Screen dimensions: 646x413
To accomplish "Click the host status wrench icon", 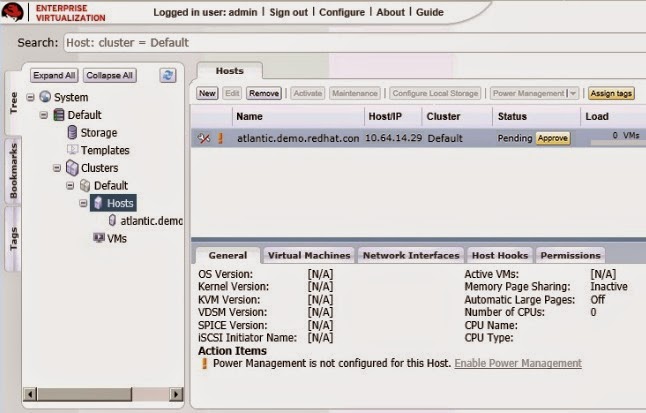I will point(204,138).
